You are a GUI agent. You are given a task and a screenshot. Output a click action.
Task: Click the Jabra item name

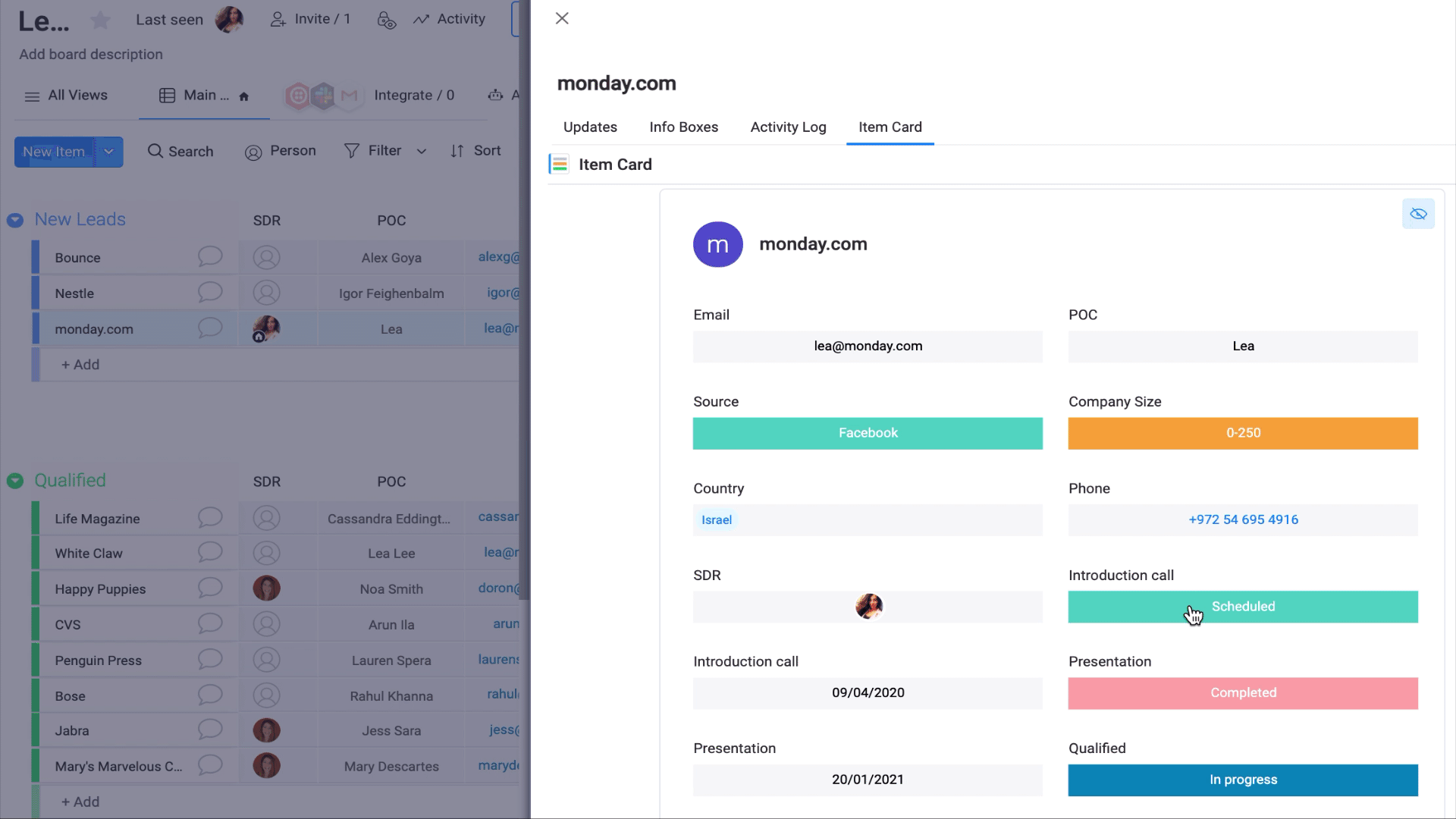point(72,731)
